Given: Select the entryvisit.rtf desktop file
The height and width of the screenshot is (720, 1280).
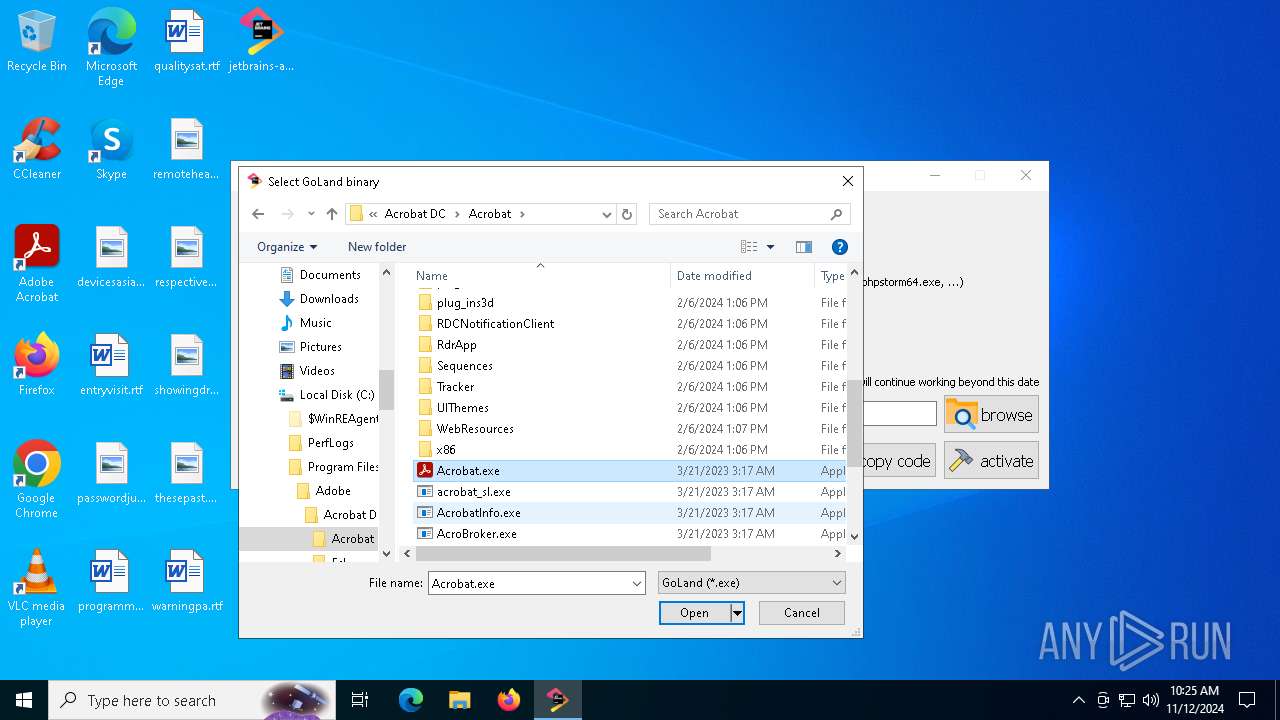Looking at the screenshot, I should tap(111, 365).
